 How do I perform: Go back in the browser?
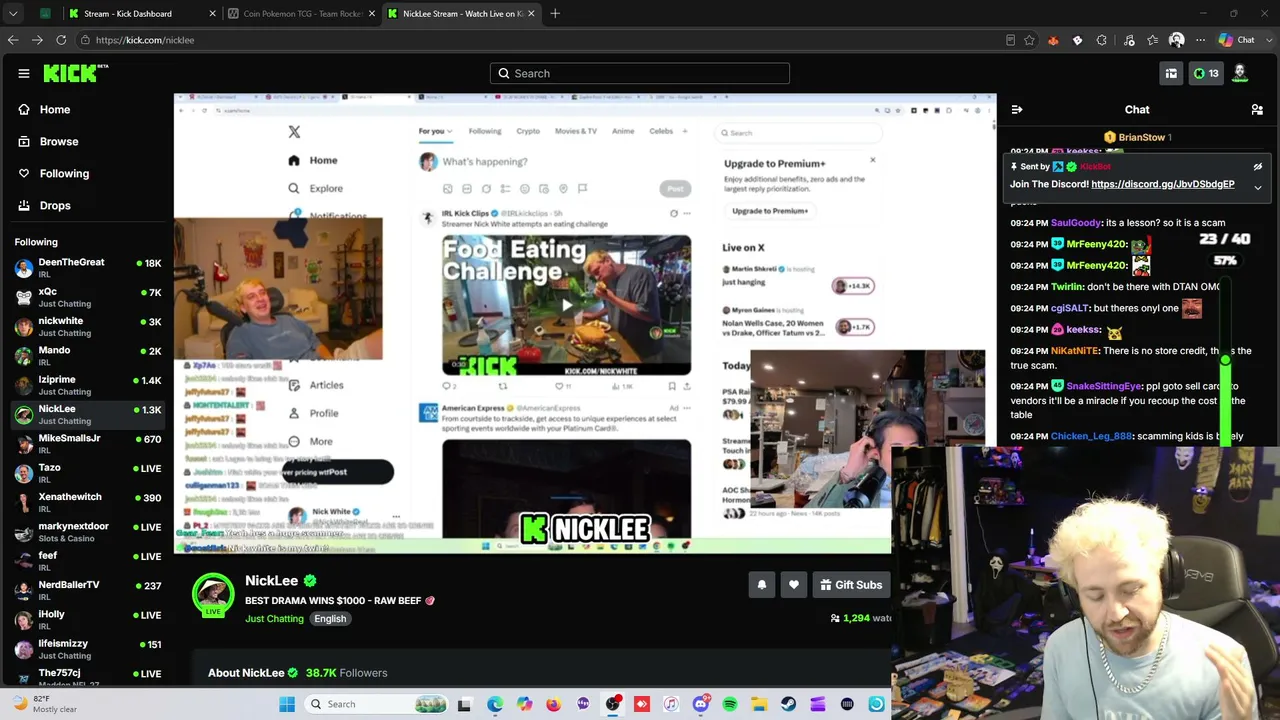coord(13,40)
